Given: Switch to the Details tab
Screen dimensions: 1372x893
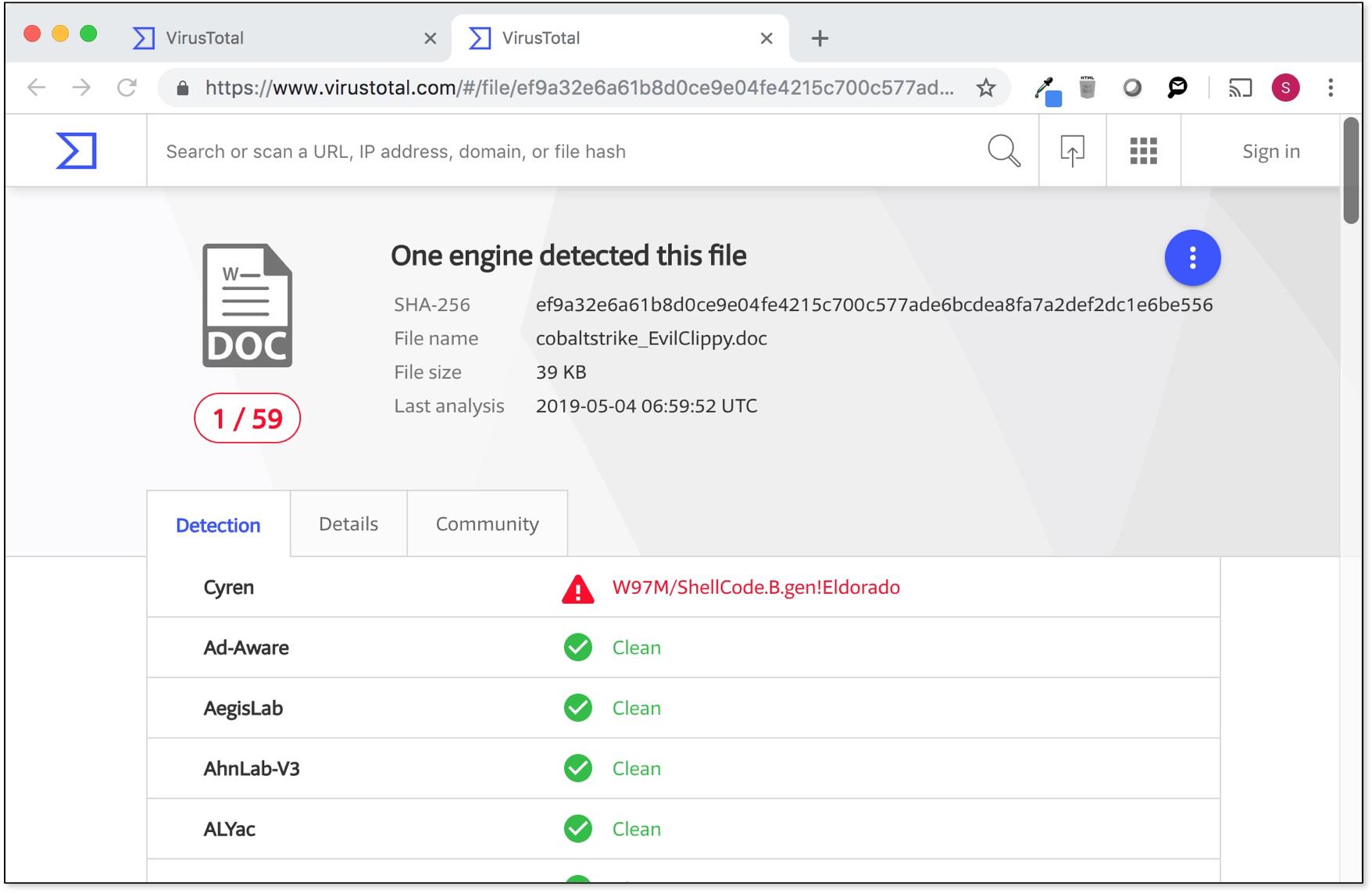Looking at the screenshot, I should click(x=348, y=524).
